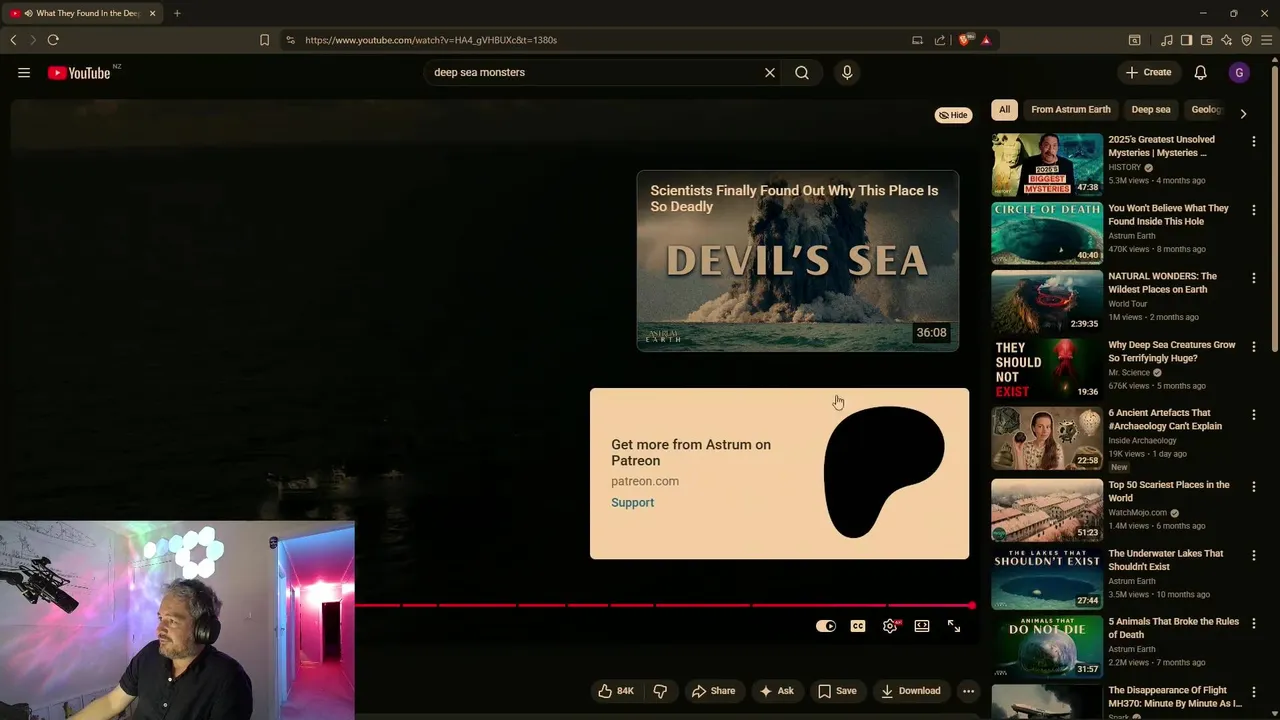1280x720 pixels.
Task: Select the Deep sea filter chip
Action: coord(1151,110)
